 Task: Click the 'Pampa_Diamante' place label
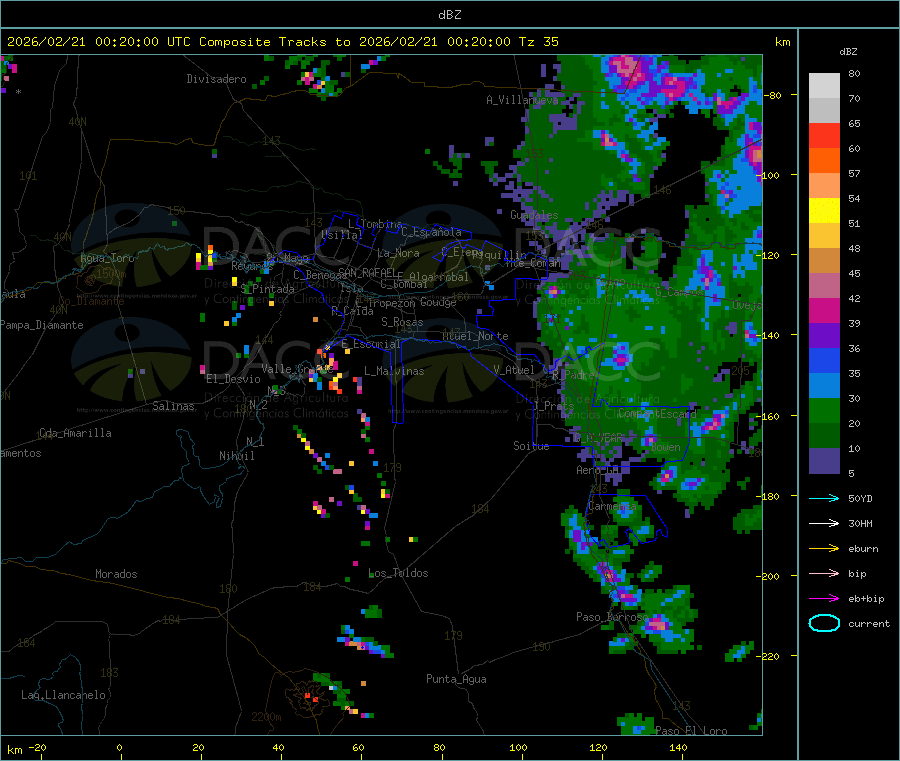pyautogui.click(x=41, y=325)
